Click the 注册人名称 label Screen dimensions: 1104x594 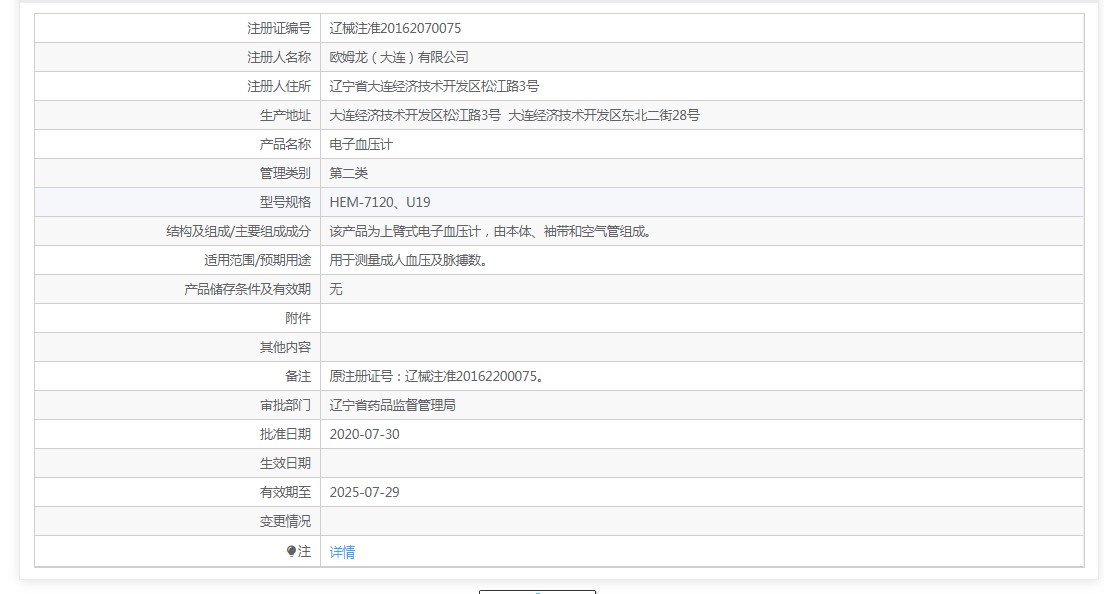point(279,57)
